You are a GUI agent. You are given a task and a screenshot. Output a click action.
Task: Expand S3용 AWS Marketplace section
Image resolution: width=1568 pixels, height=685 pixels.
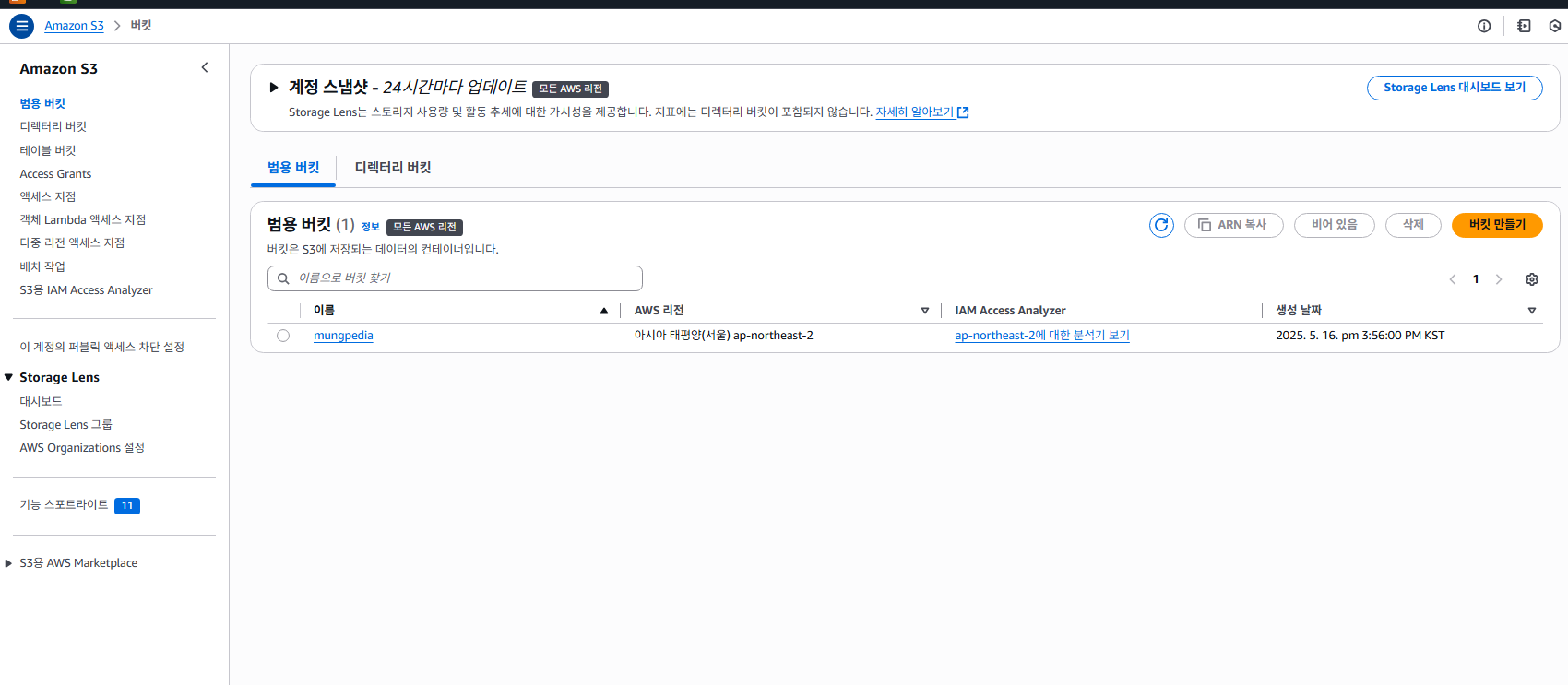tap(8, 563)
